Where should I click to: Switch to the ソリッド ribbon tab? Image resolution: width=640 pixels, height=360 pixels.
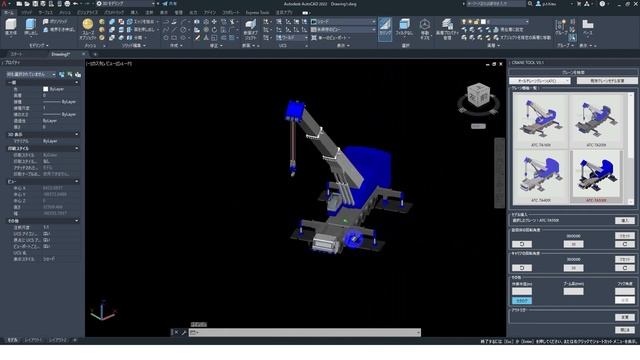(27, 13)
